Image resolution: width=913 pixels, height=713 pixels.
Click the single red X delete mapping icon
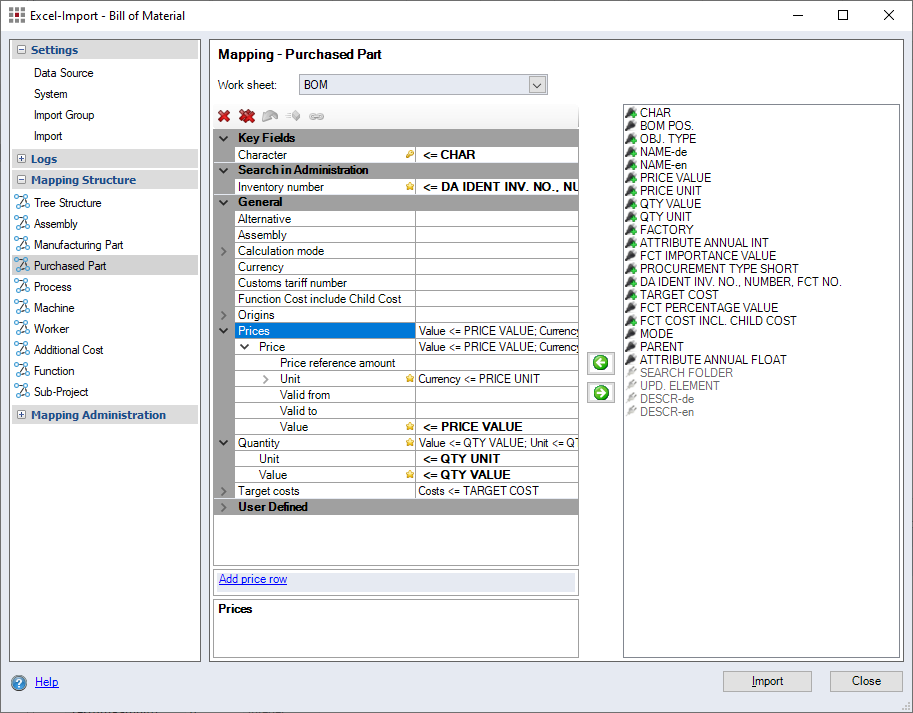(x=224, y=116)
